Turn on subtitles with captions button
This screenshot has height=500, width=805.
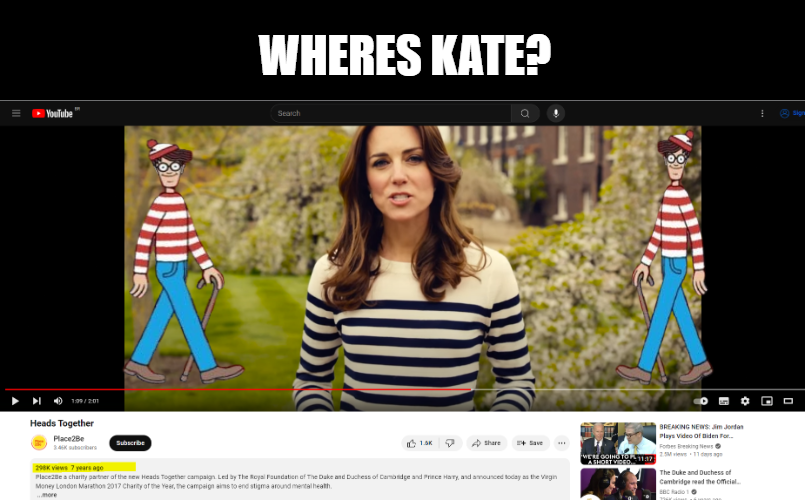(724, 401)
